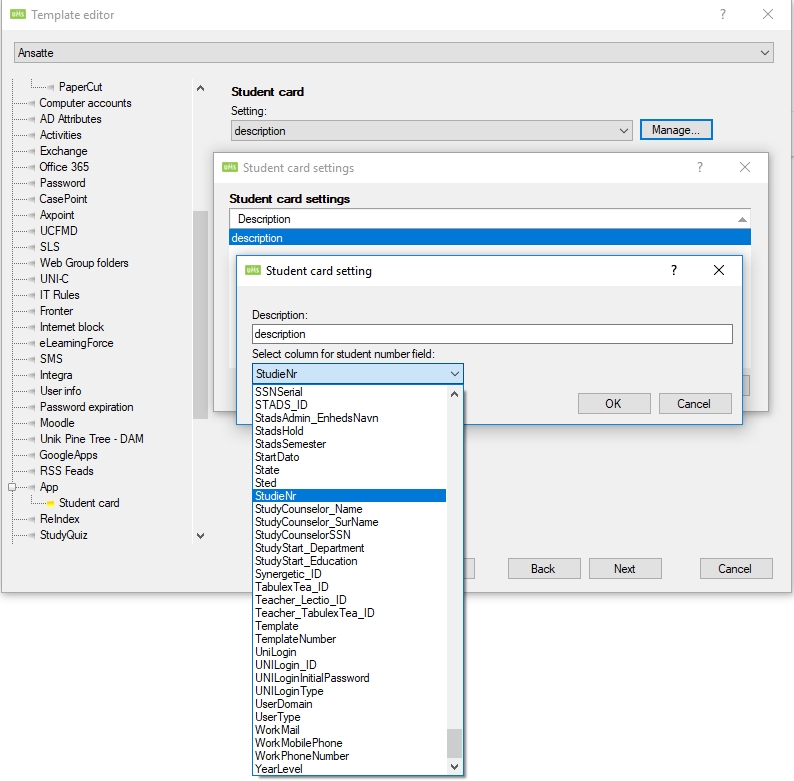Click Cancel in Student card setting dialog
The width and height of the screenshot is (794, 781).
[x=694, y=404]
